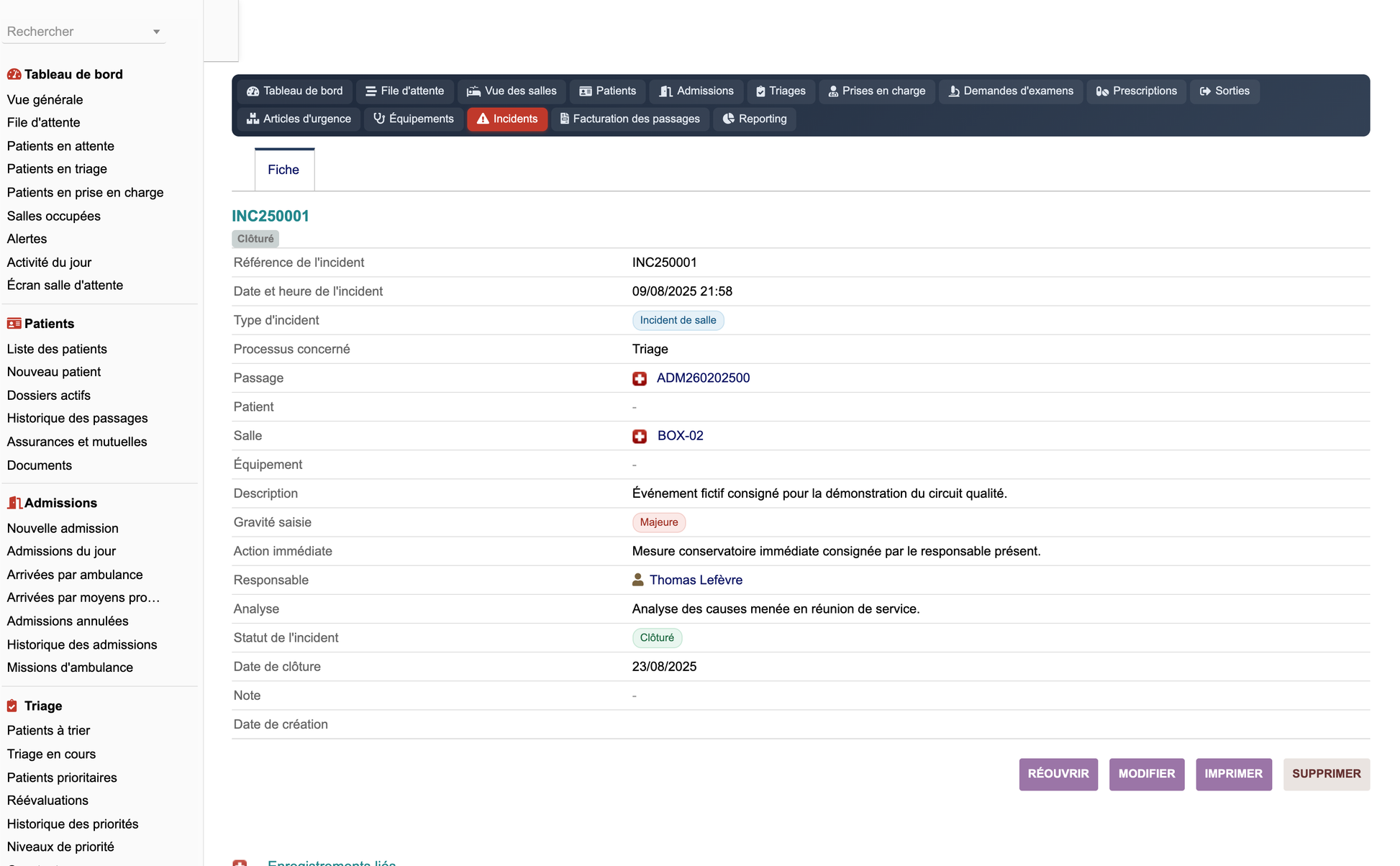Click the Admissions sidebar door icon

(14, 503)
